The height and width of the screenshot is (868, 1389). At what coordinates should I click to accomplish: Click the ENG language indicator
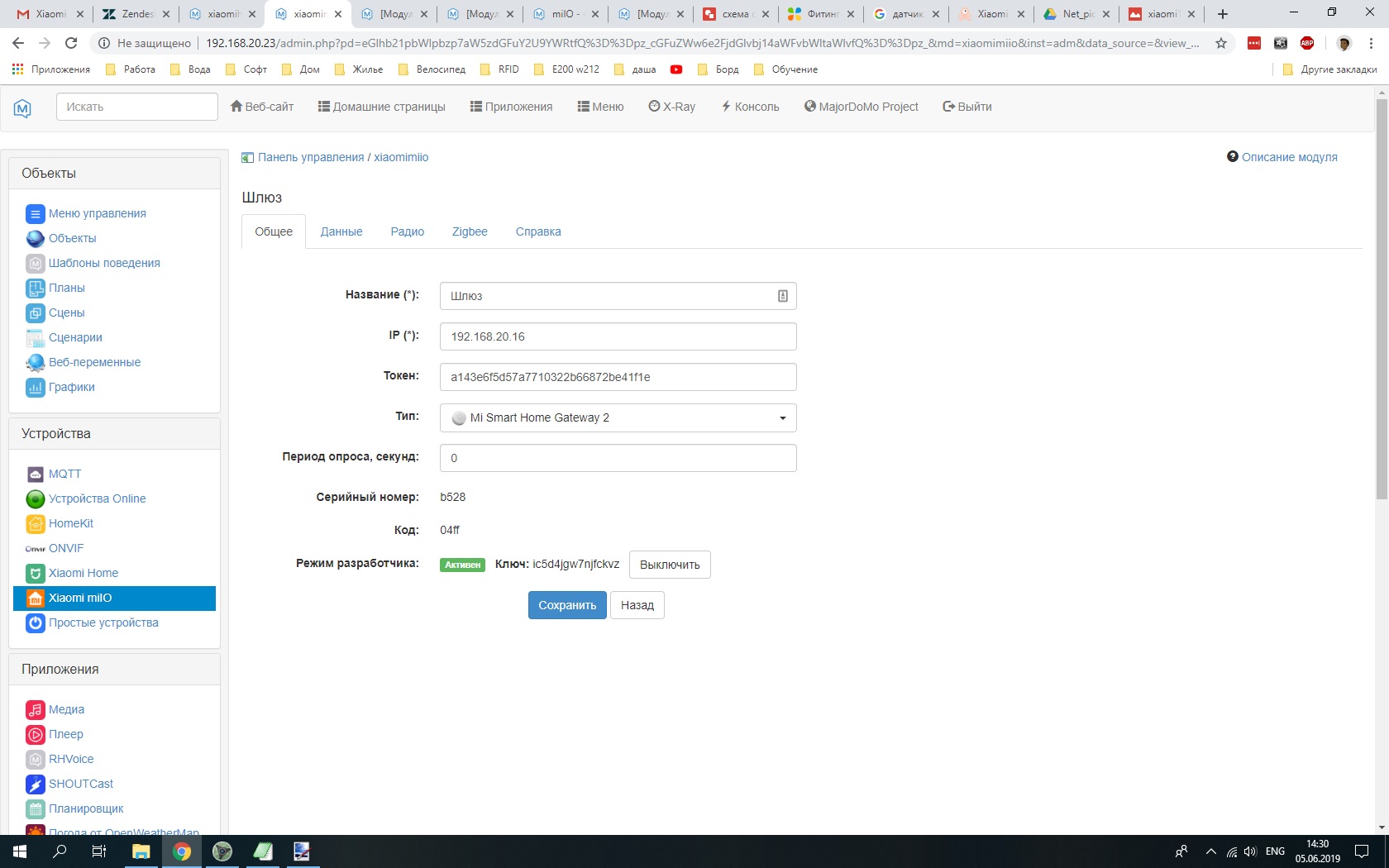click(x=1275, y=851)
